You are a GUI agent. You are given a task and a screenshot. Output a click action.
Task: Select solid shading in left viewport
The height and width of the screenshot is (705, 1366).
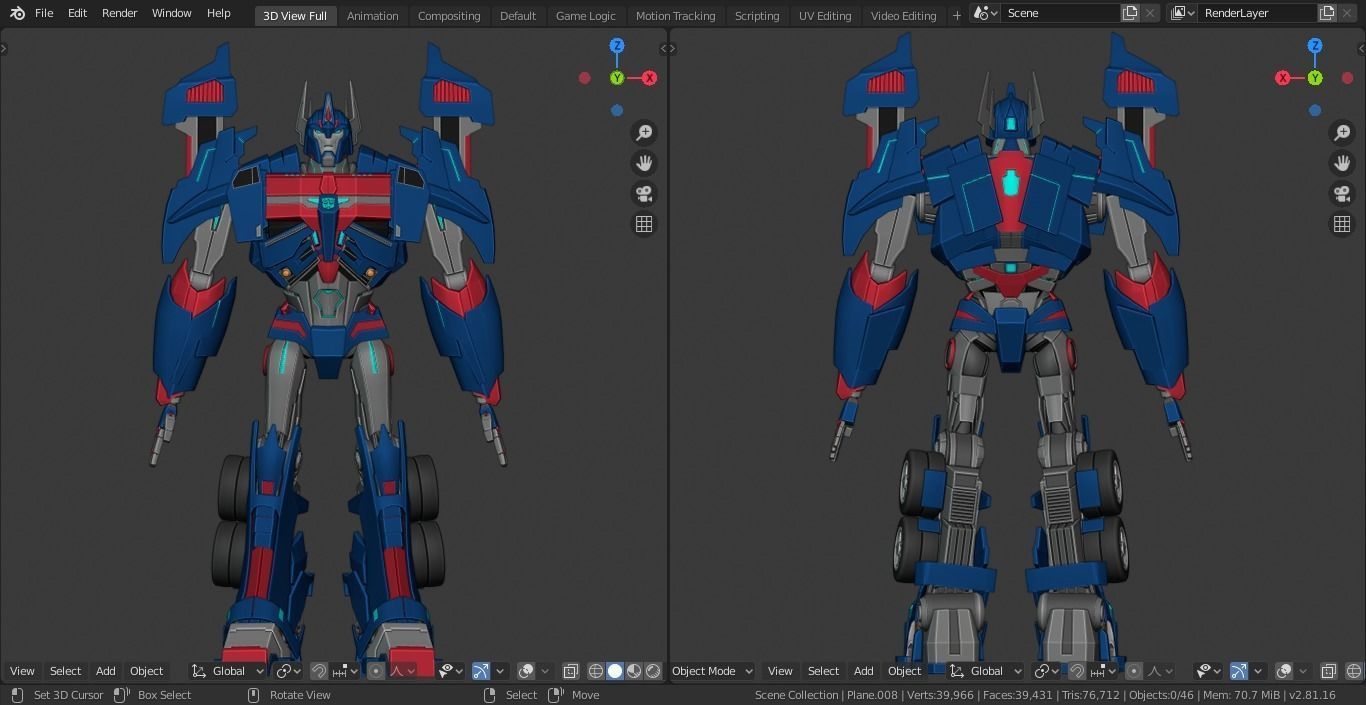615,671
